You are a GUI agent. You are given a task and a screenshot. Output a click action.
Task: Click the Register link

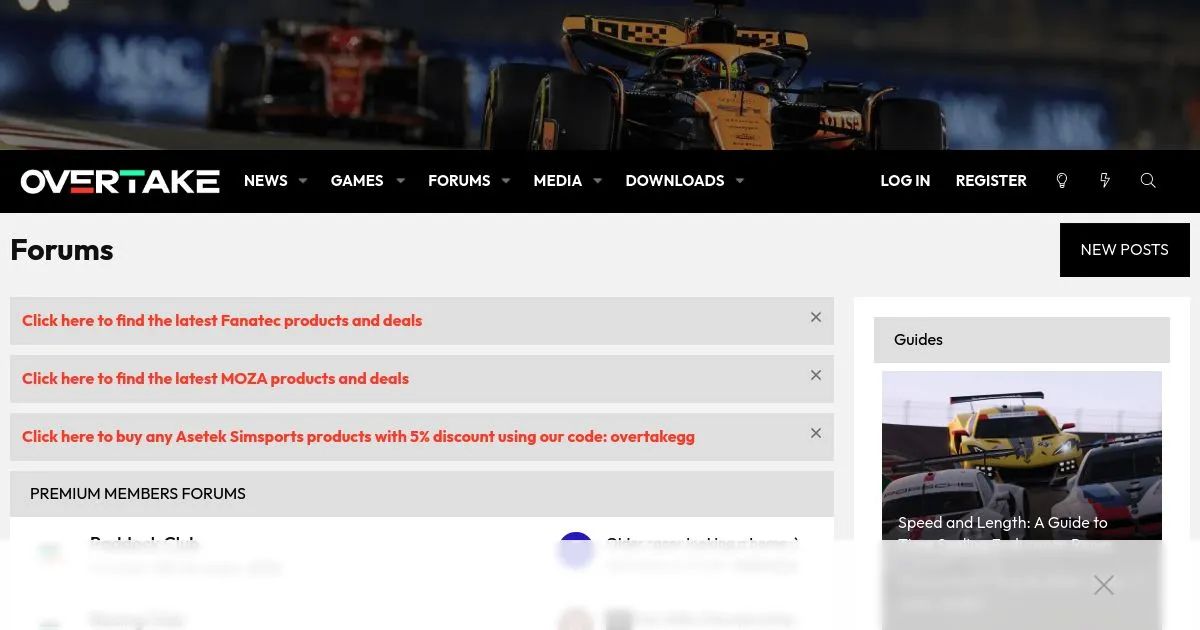pos(991,181)
